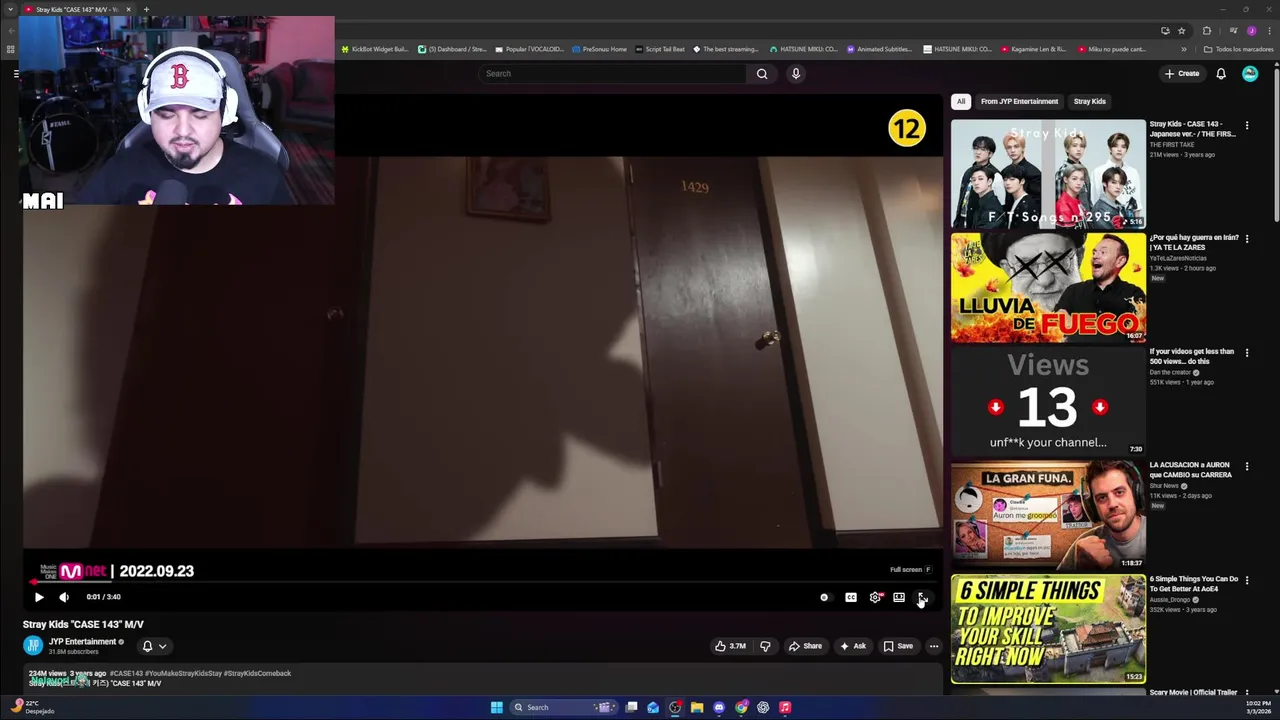
Task: Open the Create button
Action: 1182,73
